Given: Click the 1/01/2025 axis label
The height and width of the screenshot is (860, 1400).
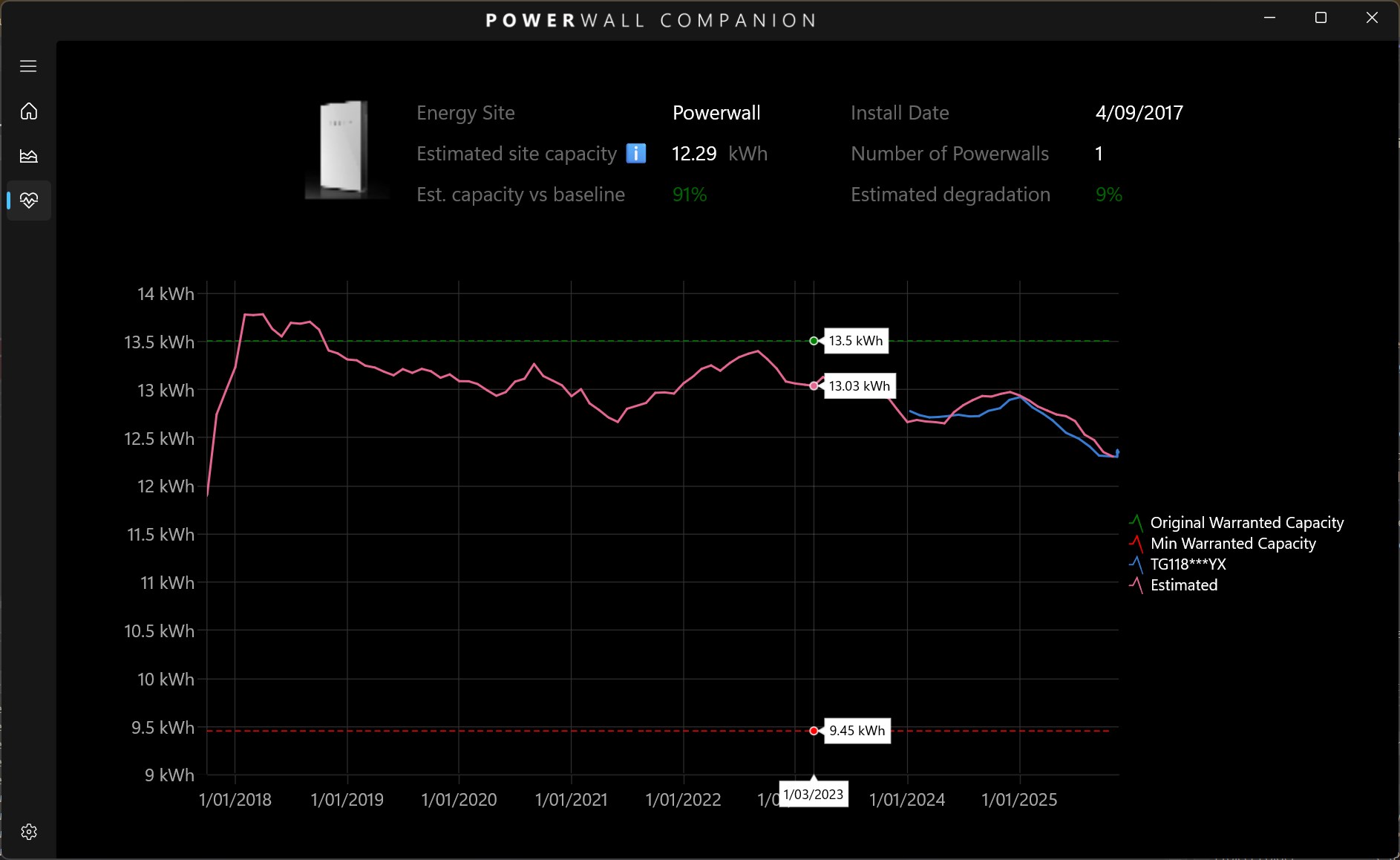Looking at the screenshot, I should click(x=1019, y=800).
